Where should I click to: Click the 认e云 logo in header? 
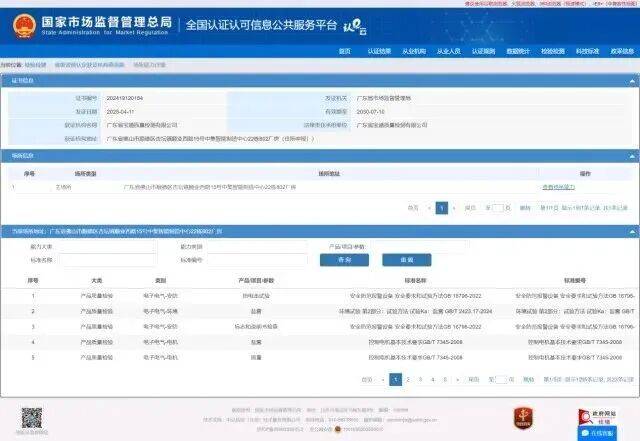tap(354, 27)
